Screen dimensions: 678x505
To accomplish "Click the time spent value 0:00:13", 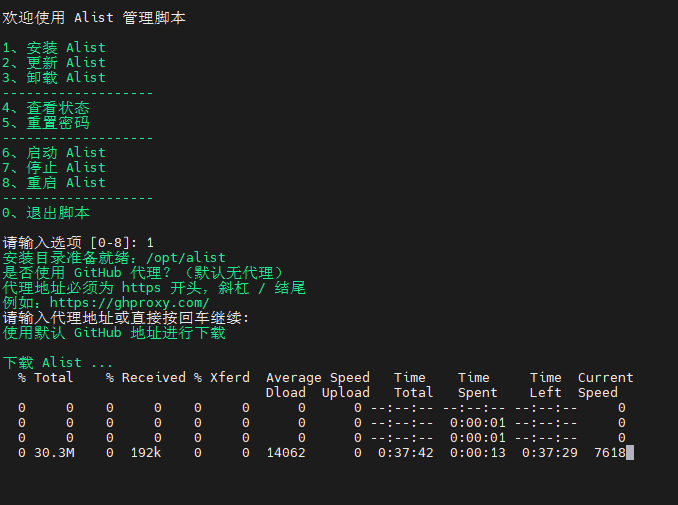I will [478, 453].
